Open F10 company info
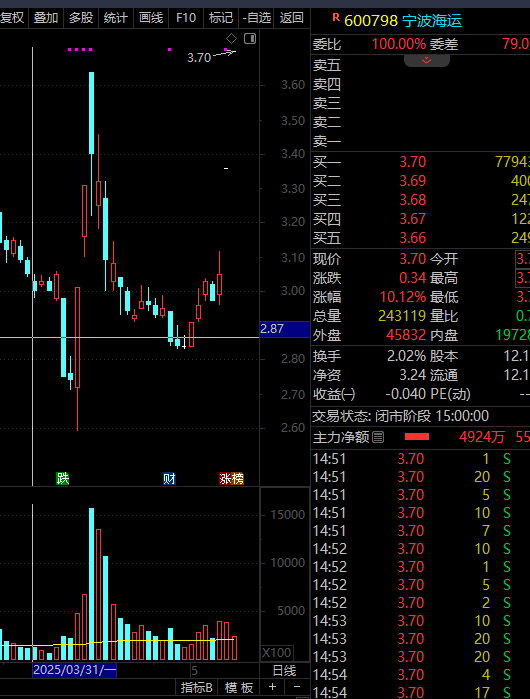Image resolution: width=530 pixels, height=699 pixels. tap(186, 18)
